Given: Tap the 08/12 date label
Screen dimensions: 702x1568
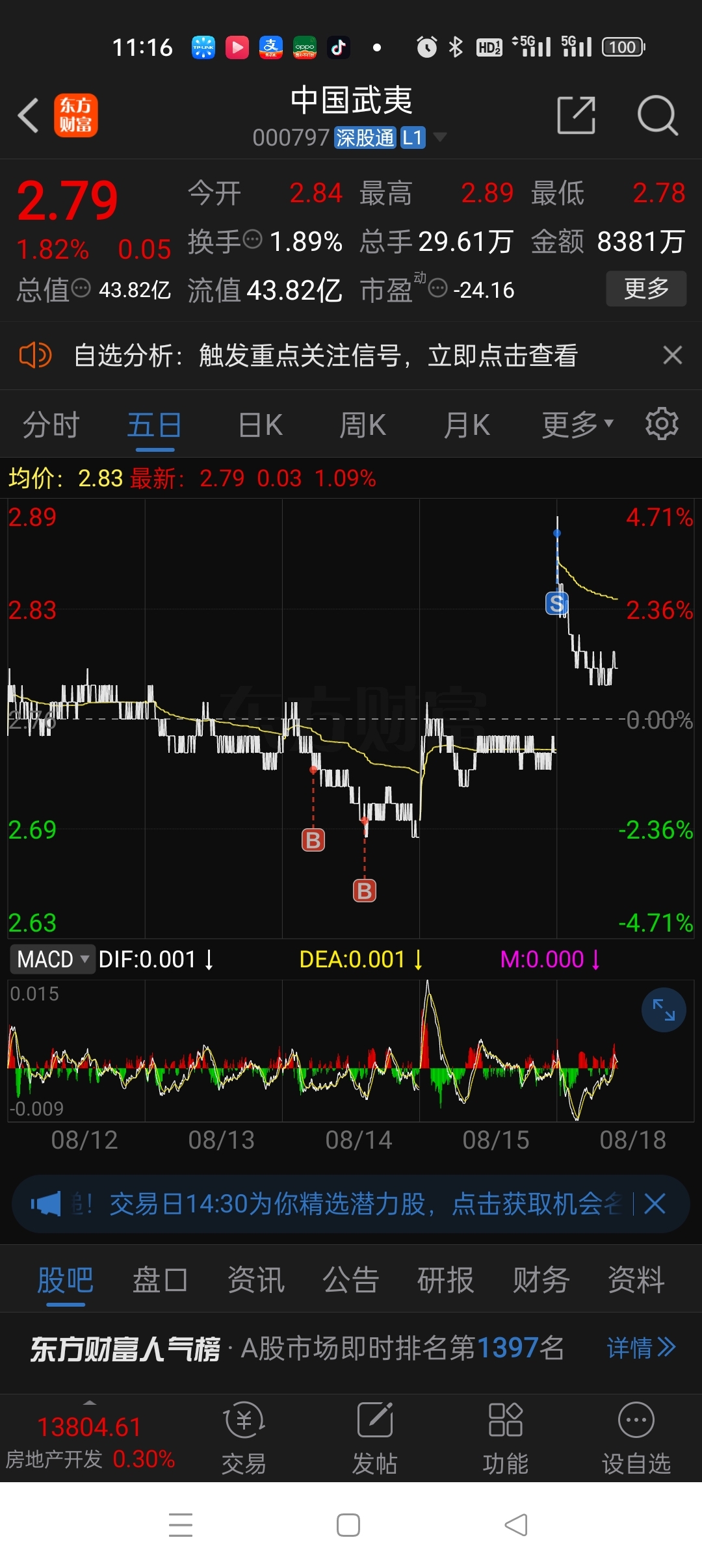Looking at the screenshot, I should coord(84,1140).
